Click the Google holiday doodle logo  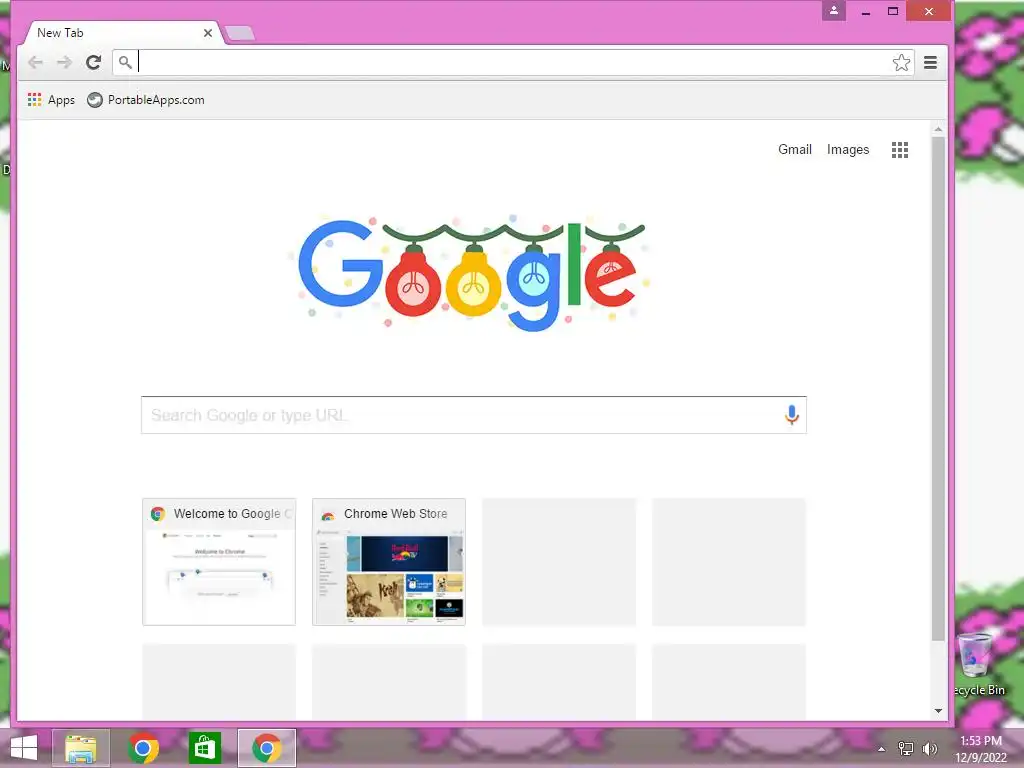pos(470,273)
